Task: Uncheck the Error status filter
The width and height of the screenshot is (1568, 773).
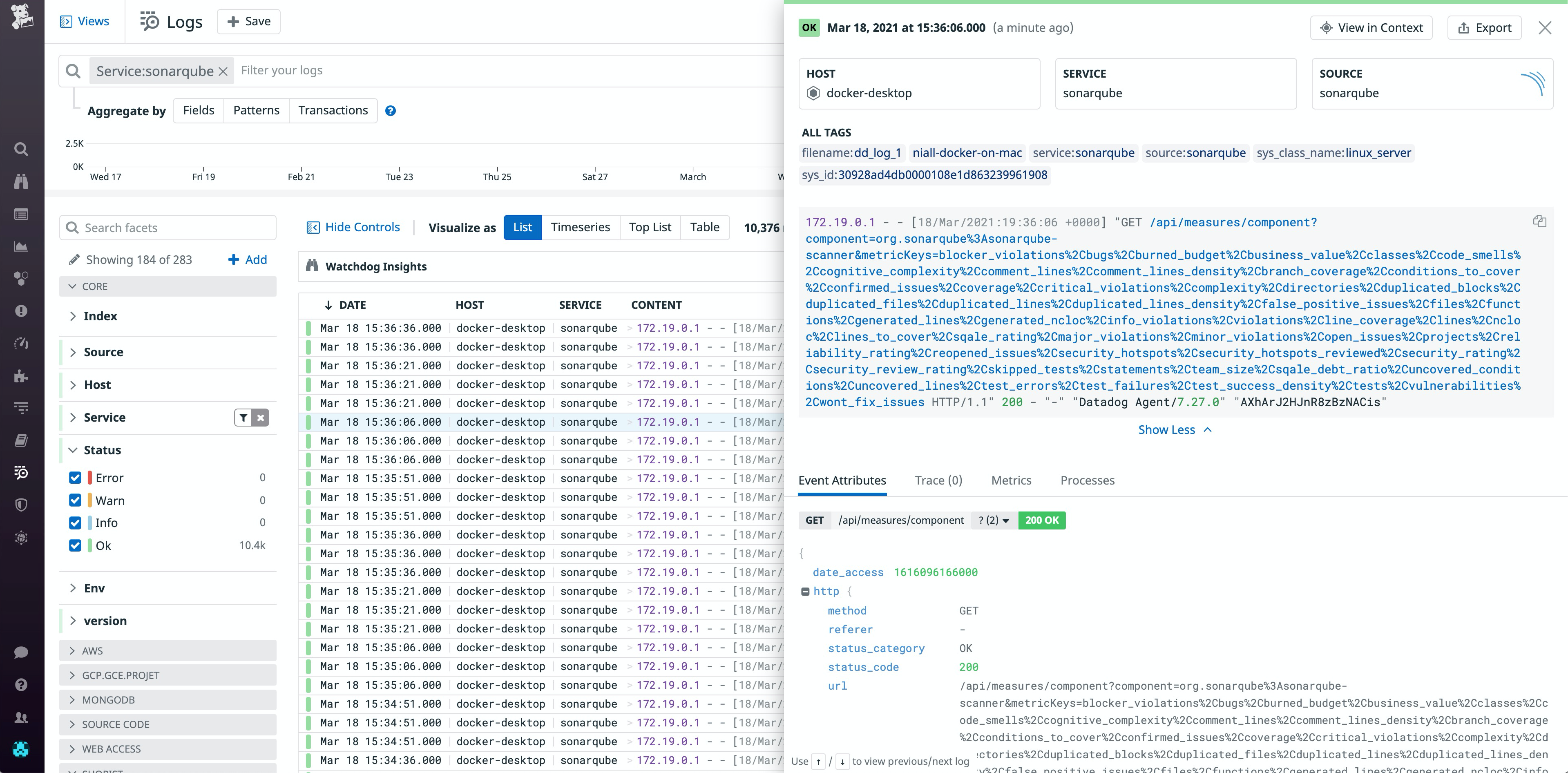Action: [x=75, y=478]
